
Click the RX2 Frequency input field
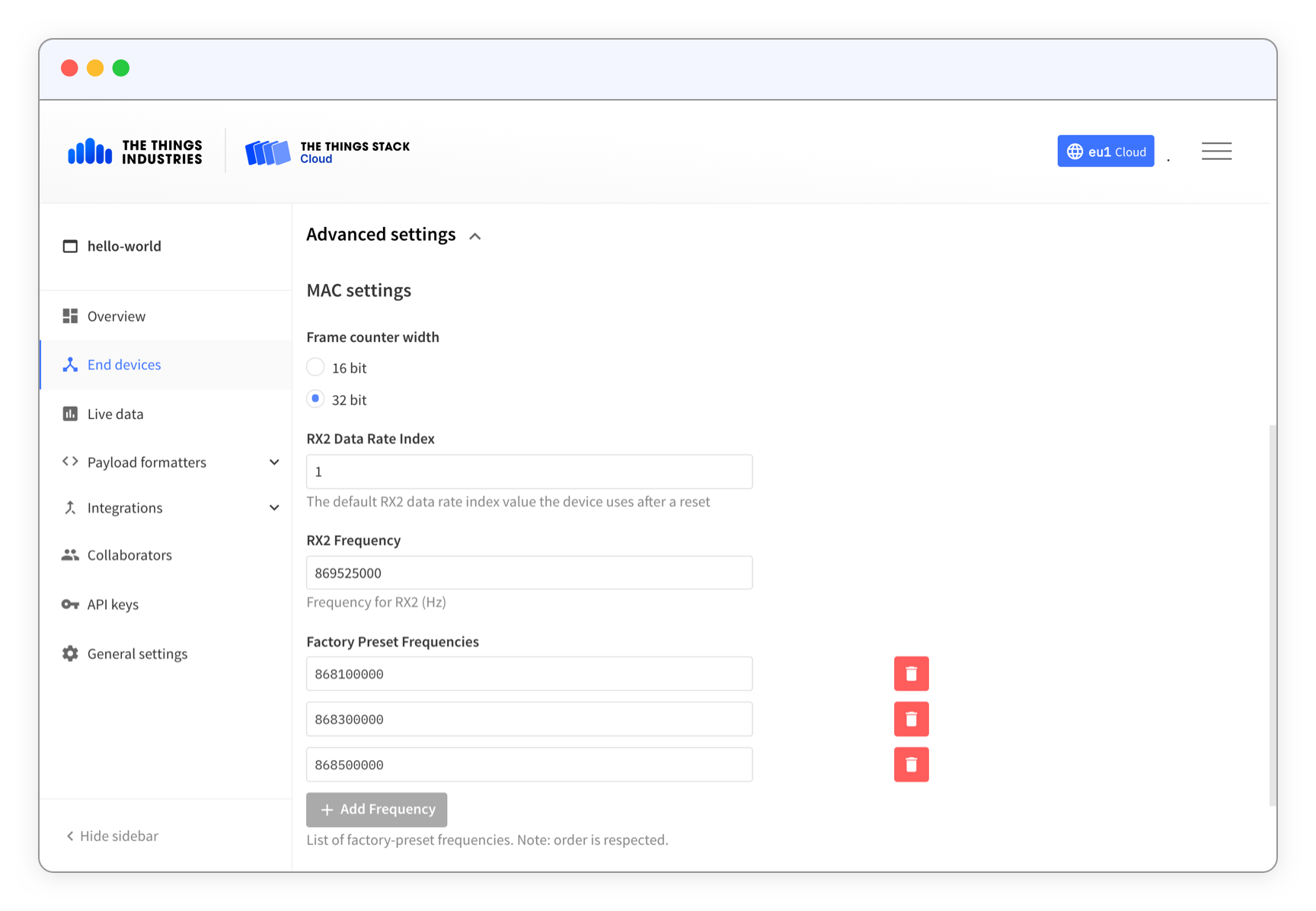[x=529, y=573]
